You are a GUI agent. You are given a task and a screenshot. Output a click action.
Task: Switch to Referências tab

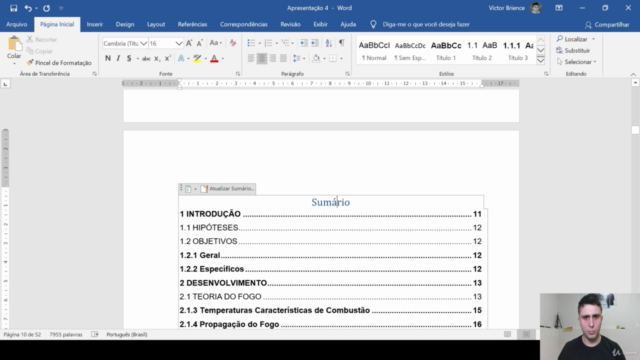tap(192, 24)
